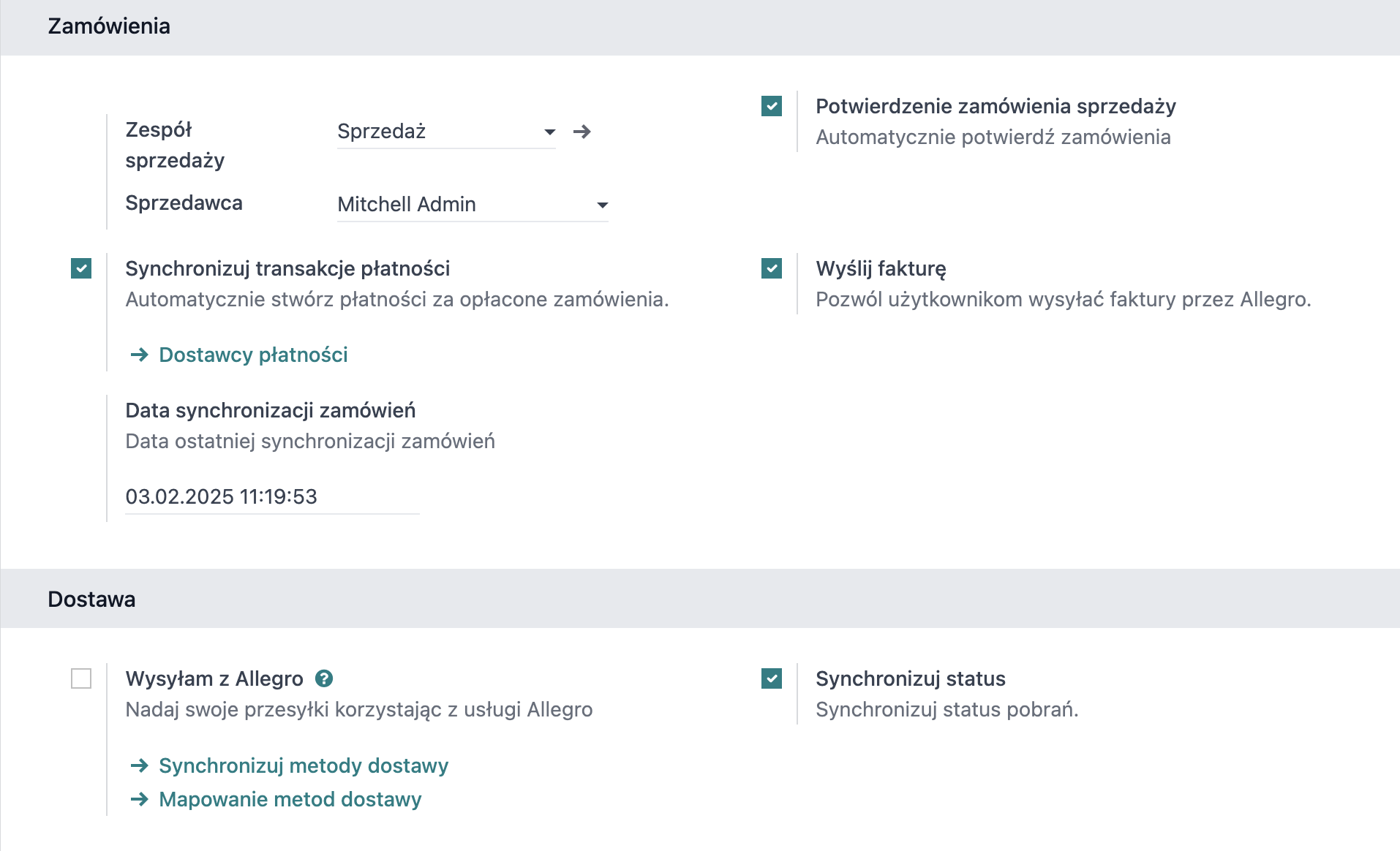Screen dimensions: 1400x851
Task: Disable the Wyślij fakturę checkbox
Action: click(x=772, y=268)
